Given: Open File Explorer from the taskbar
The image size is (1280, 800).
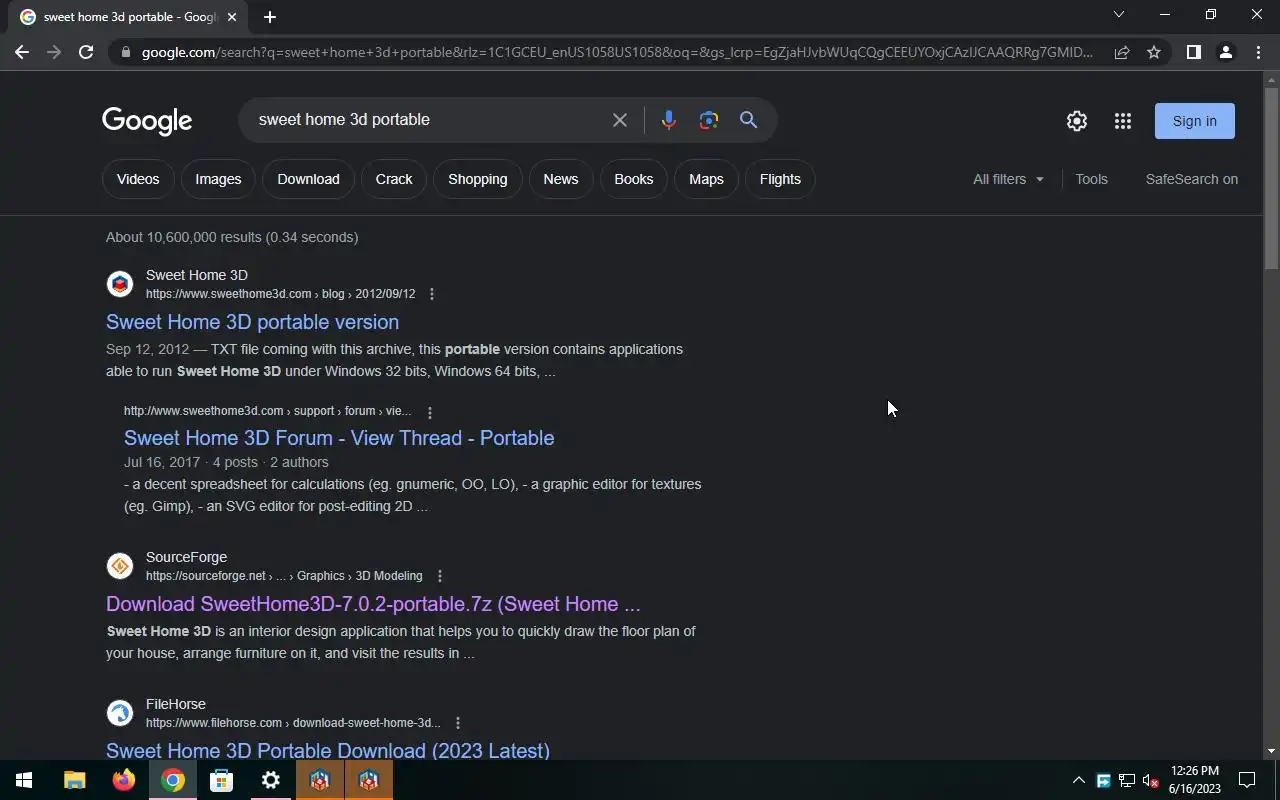Looking at the screenshot, I should (x=74, y=780).
